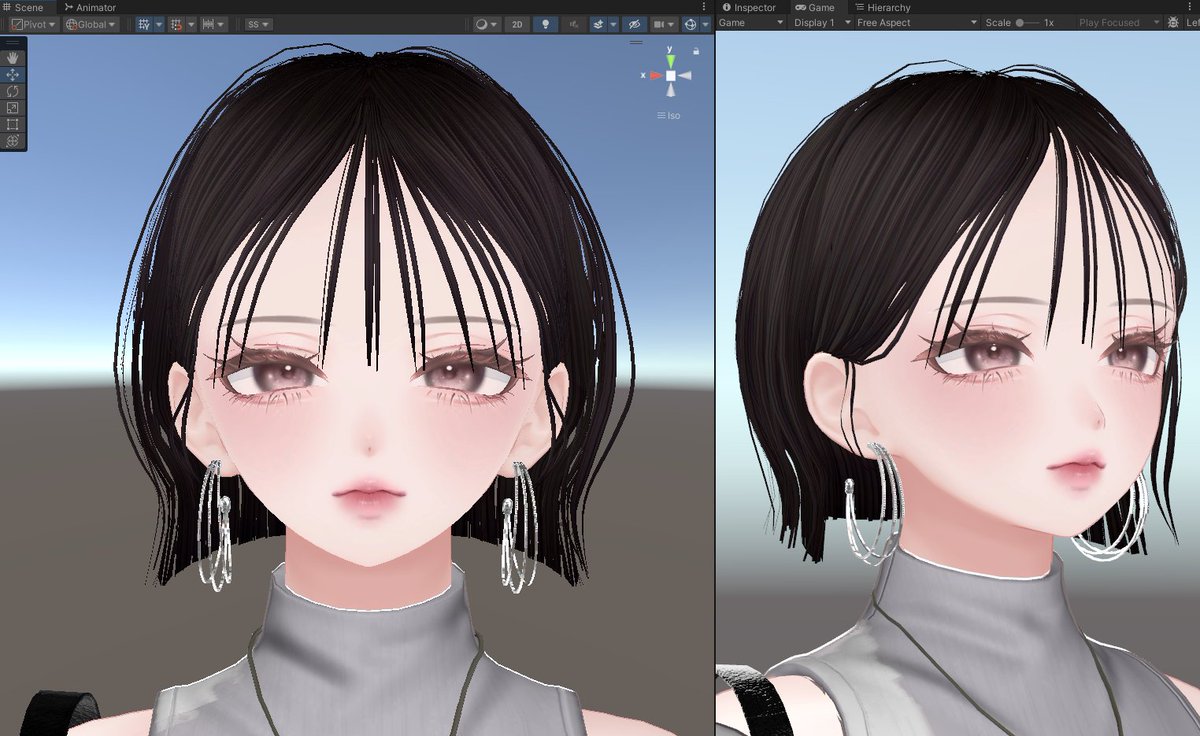Image resolution: width=1200 pixels, height=736 pixels.
Task: Toggle skybox and effects layers button
Action: (x=598, y=24)
